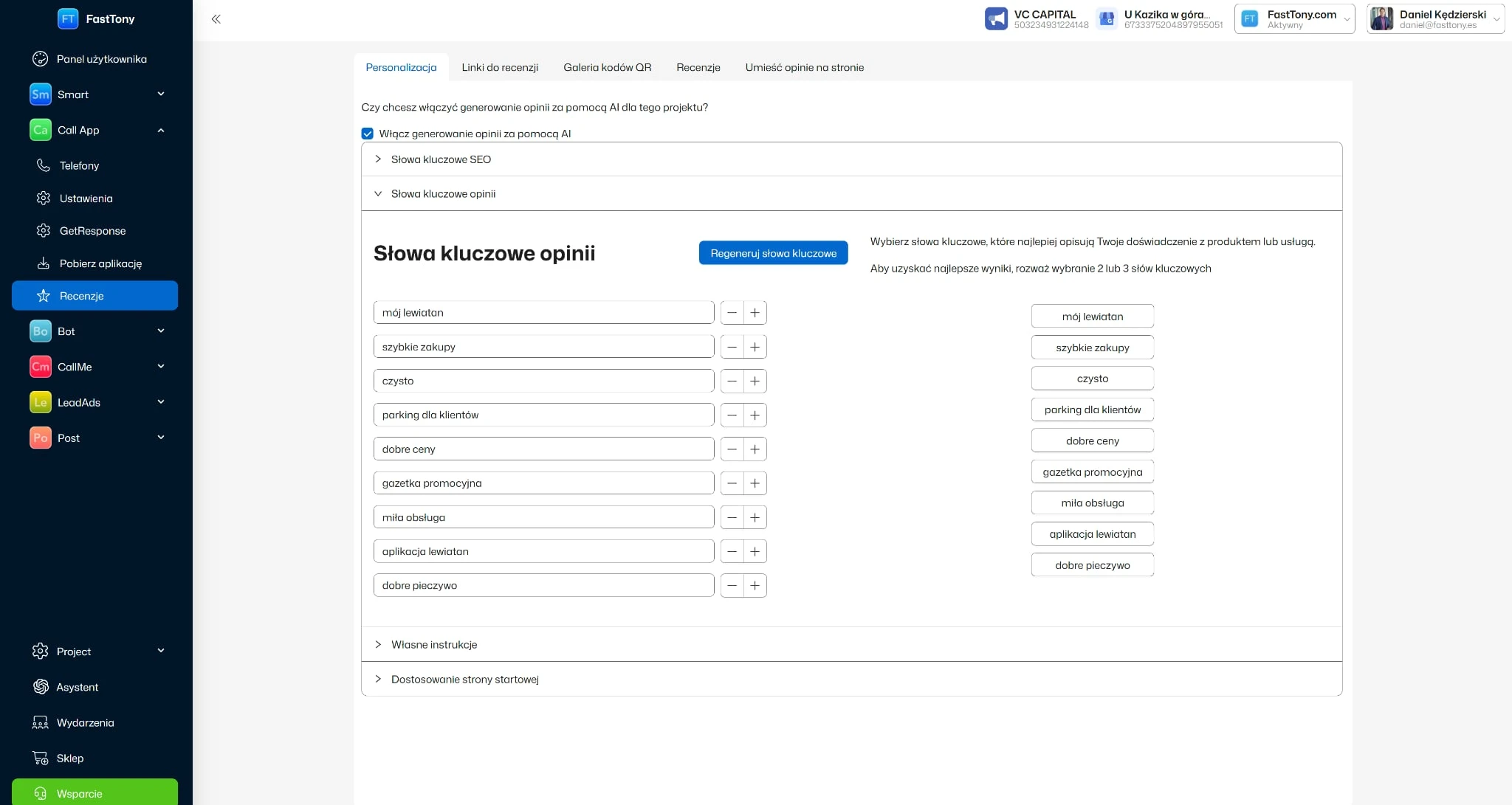This screenshot has height=805, width=1512.
Task: Open the Recenzje tab
Action: coord(698,67)
